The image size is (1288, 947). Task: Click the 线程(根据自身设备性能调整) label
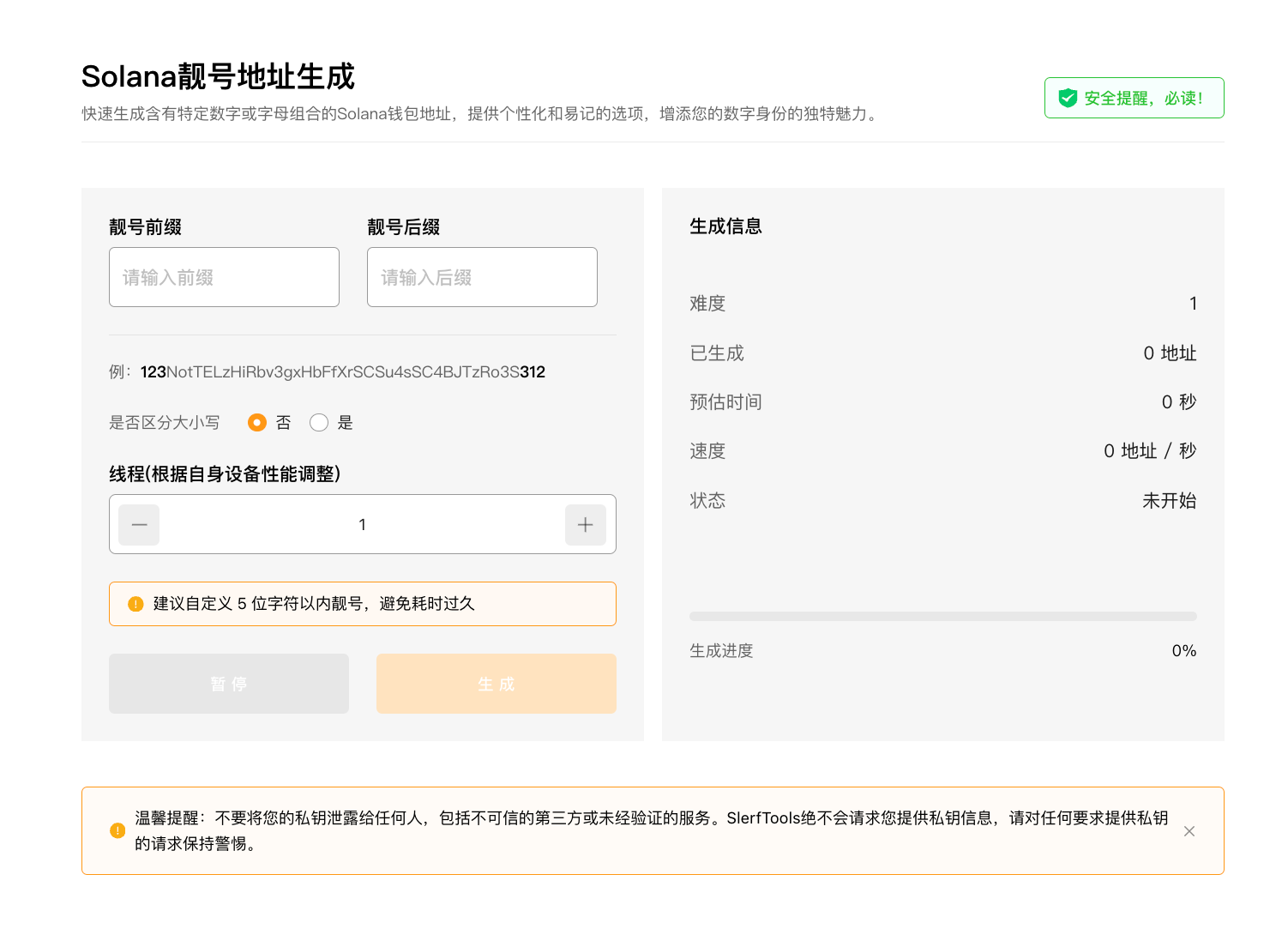225,473
